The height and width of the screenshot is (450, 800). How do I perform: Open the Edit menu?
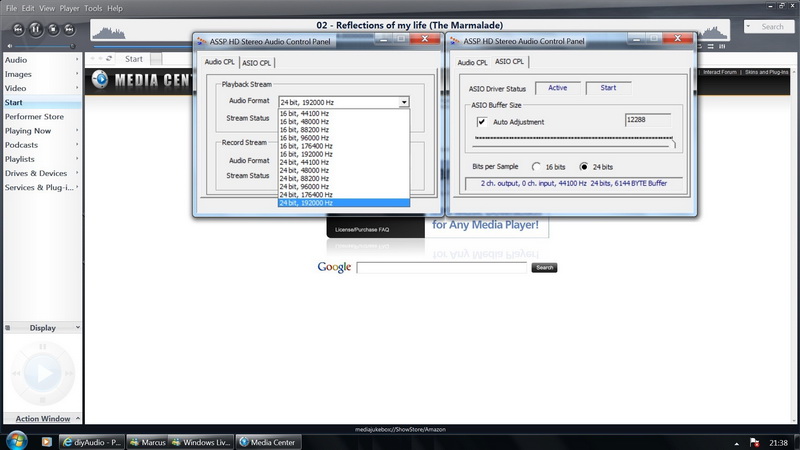tap(28, 8)
